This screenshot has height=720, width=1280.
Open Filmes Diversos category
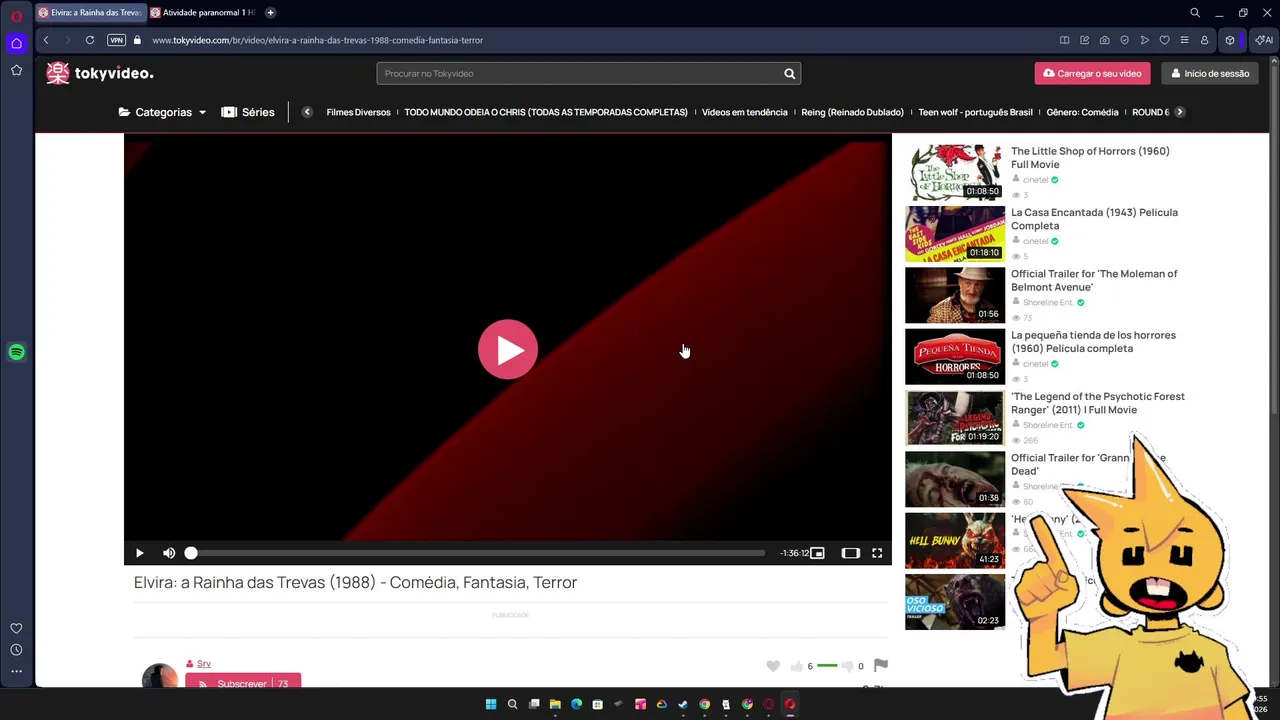358,112
